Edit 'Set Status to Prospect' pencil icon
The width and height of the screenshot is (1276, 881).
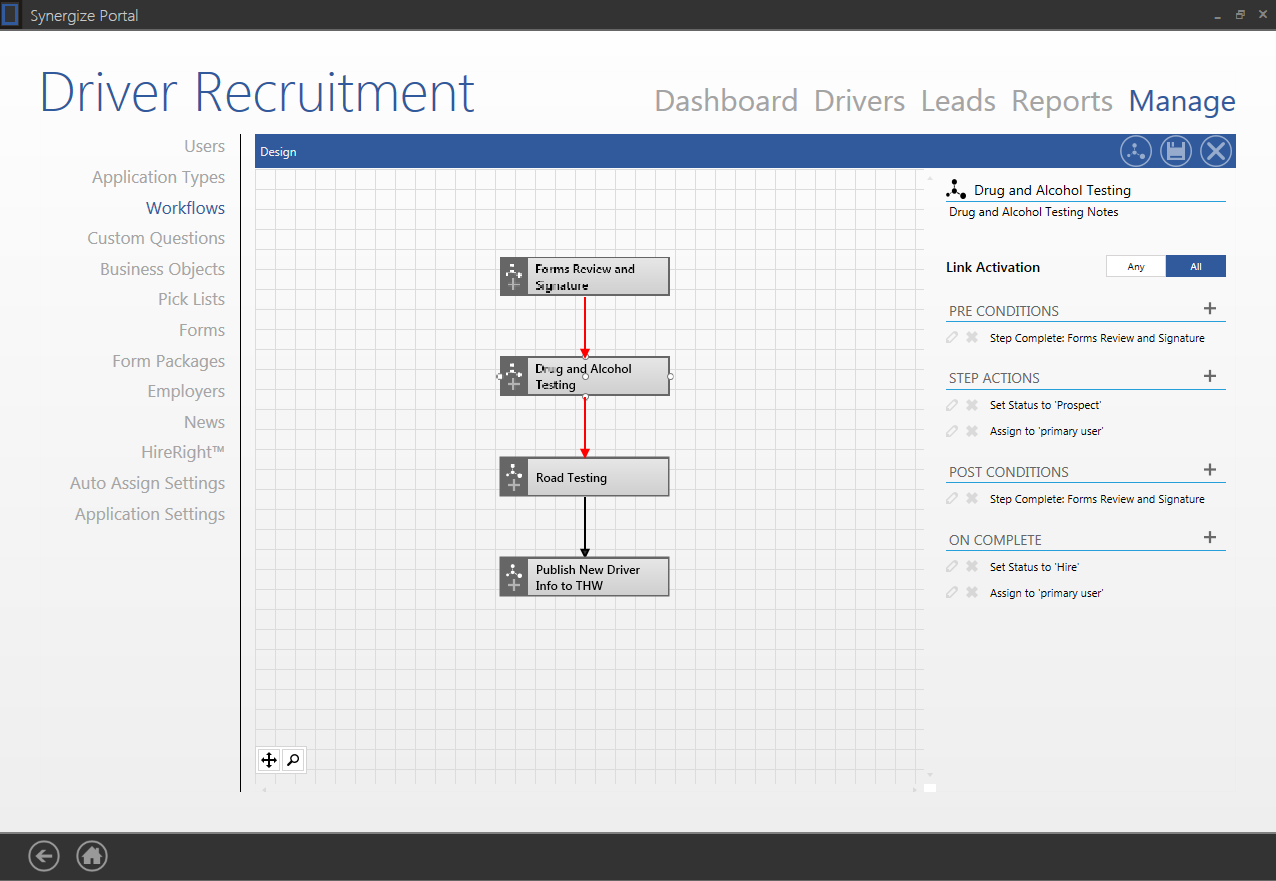pyautogui.click(x=952, y=405)
